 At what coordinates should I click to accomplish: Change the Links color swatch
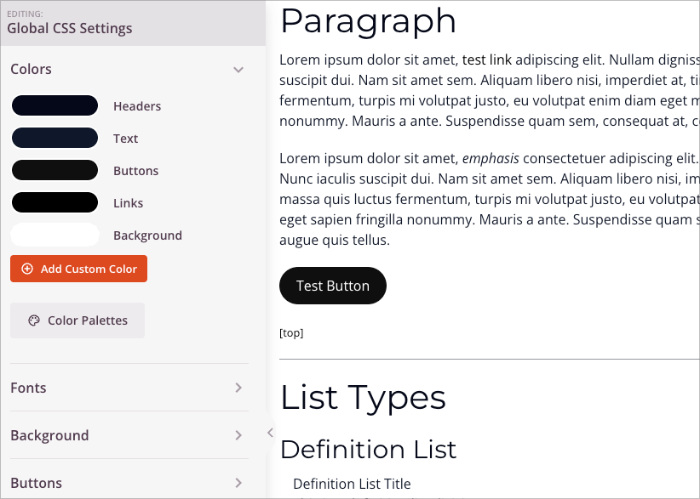pos(55,203)
